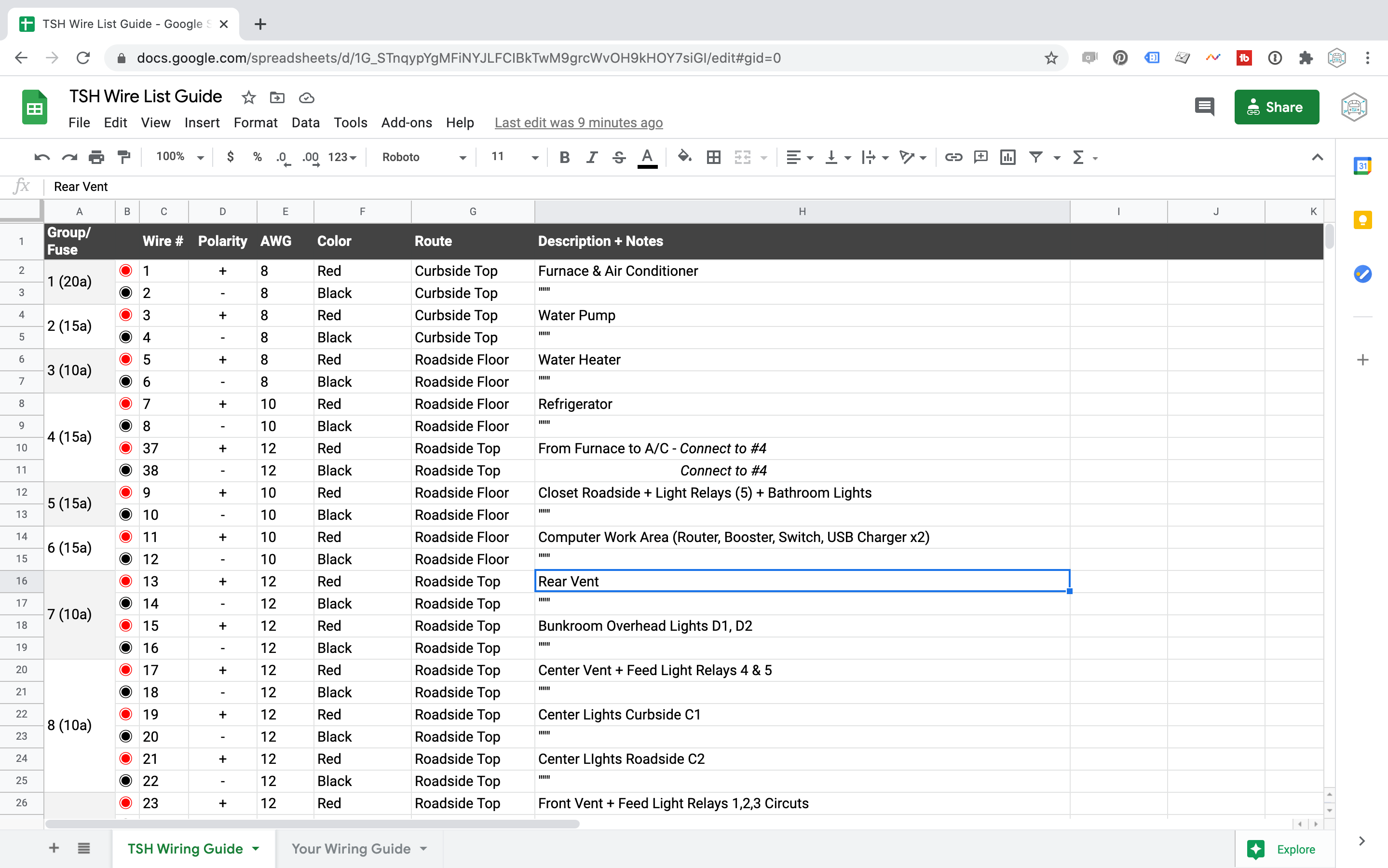Open Google Keep in side panel
1388x868 pixels.
(1362, 220)
